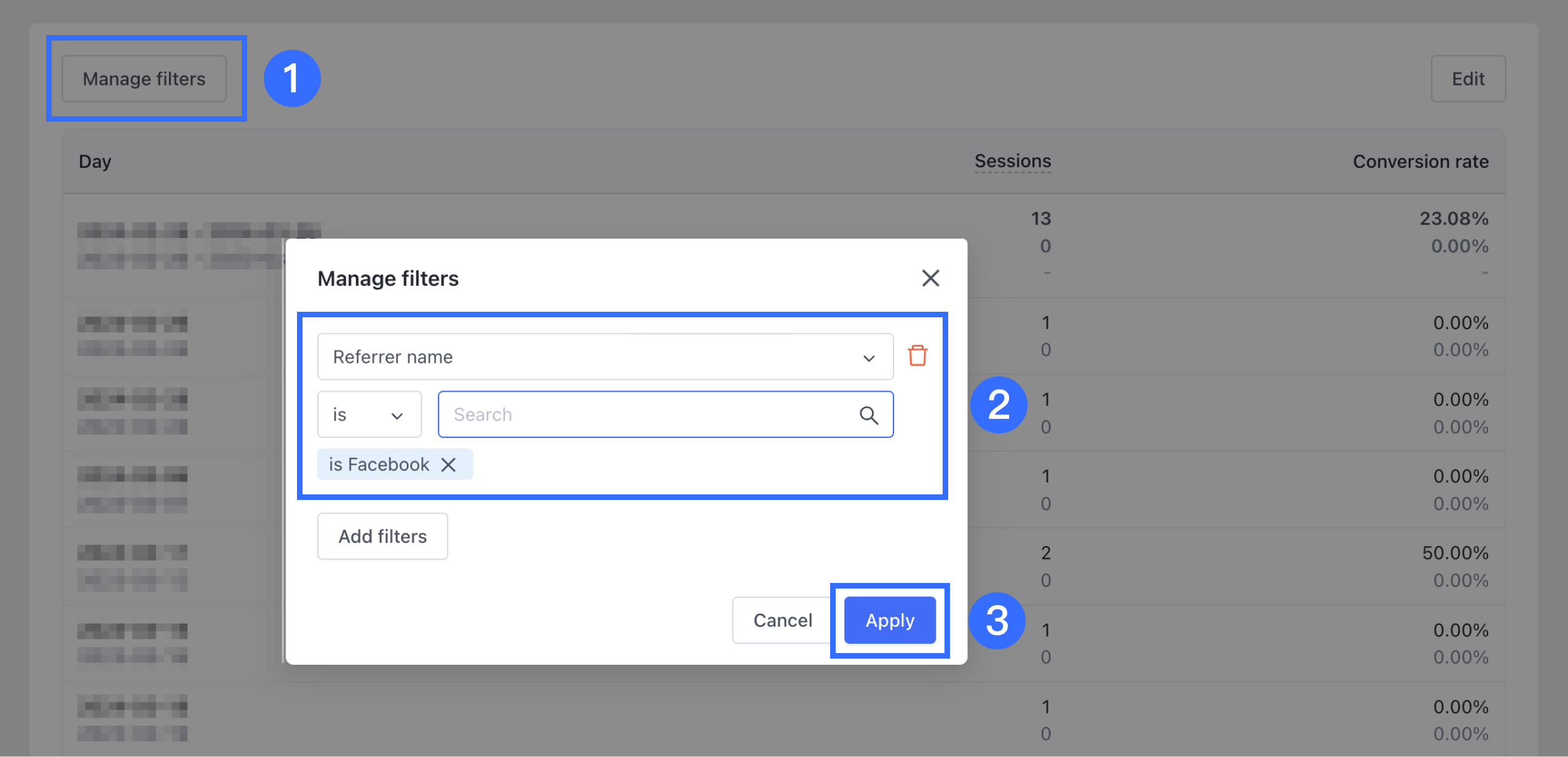Select the 23.08% conversion rate value
Viewport: 1568px width, 757px height.
pos(1454,218)
